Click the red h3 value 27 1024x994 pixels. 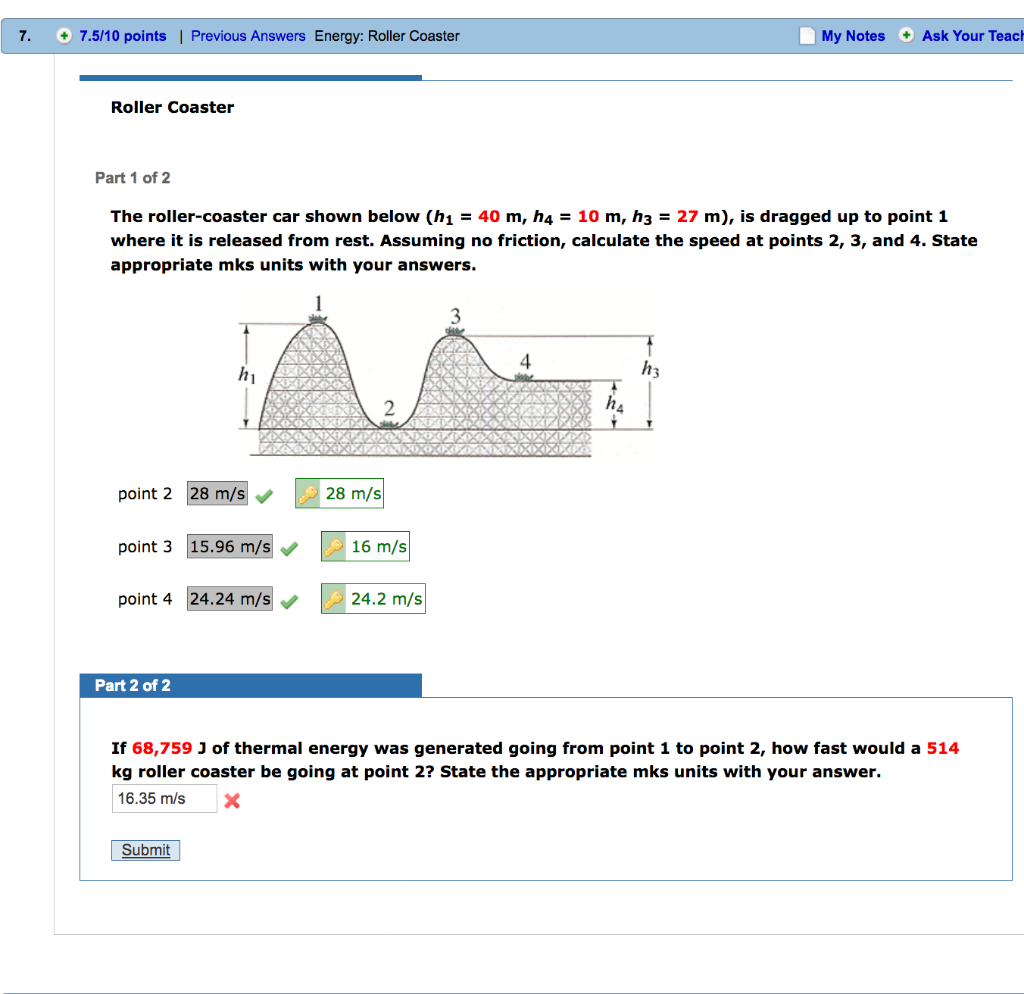click(687, 217)
